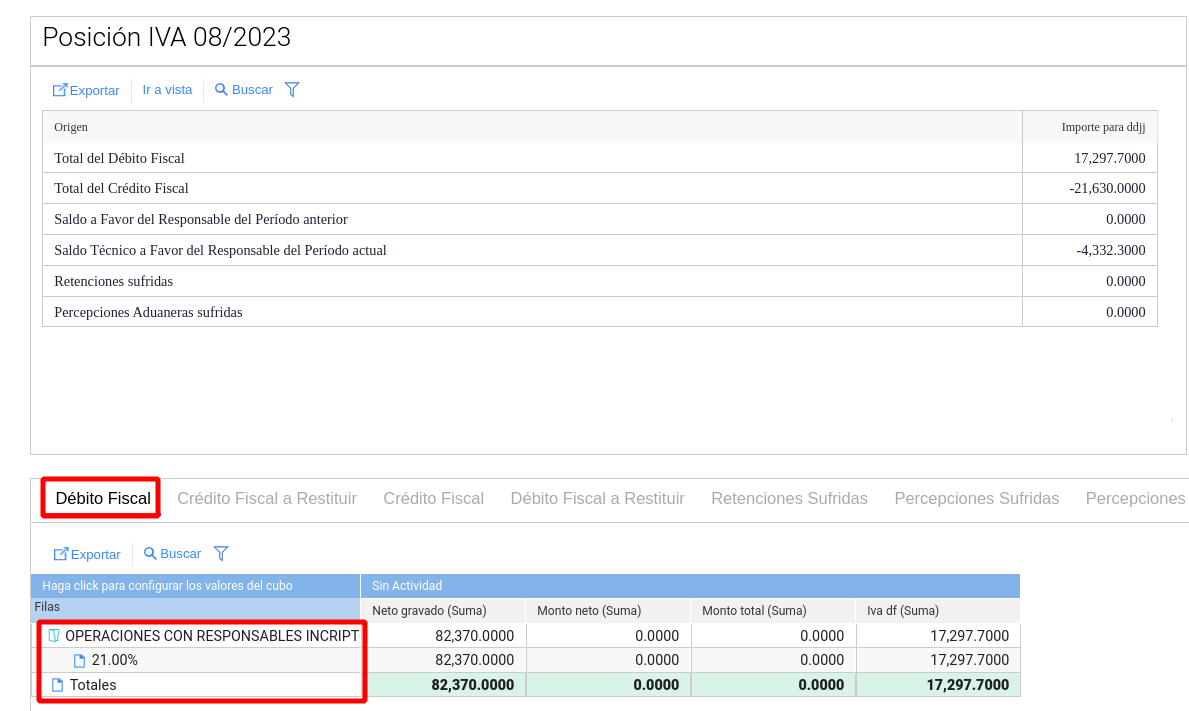Click the top Buscar magnifier icon

tap(221, 90)
